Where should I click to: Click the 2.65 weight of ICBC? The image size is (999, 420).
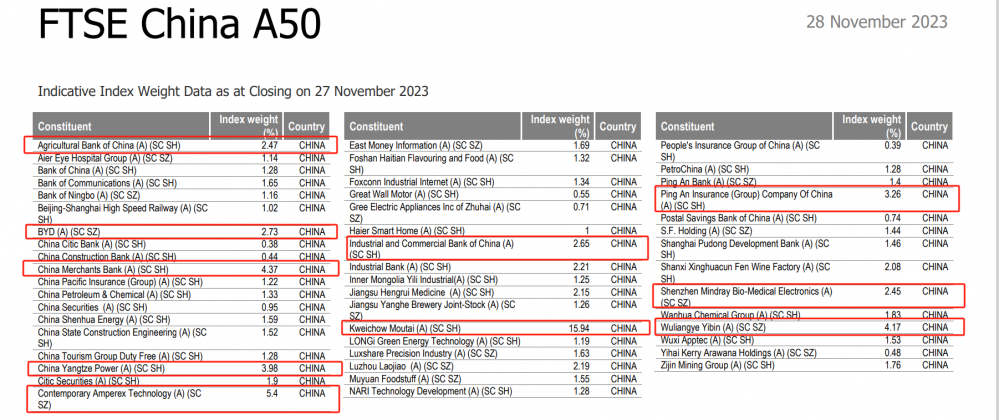click(x=579, y=243)
